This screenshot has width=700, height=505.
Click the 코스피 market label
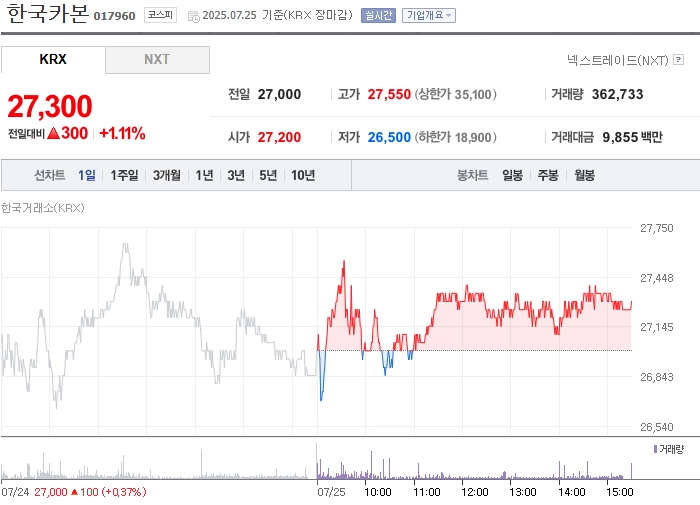click(160, 15)
